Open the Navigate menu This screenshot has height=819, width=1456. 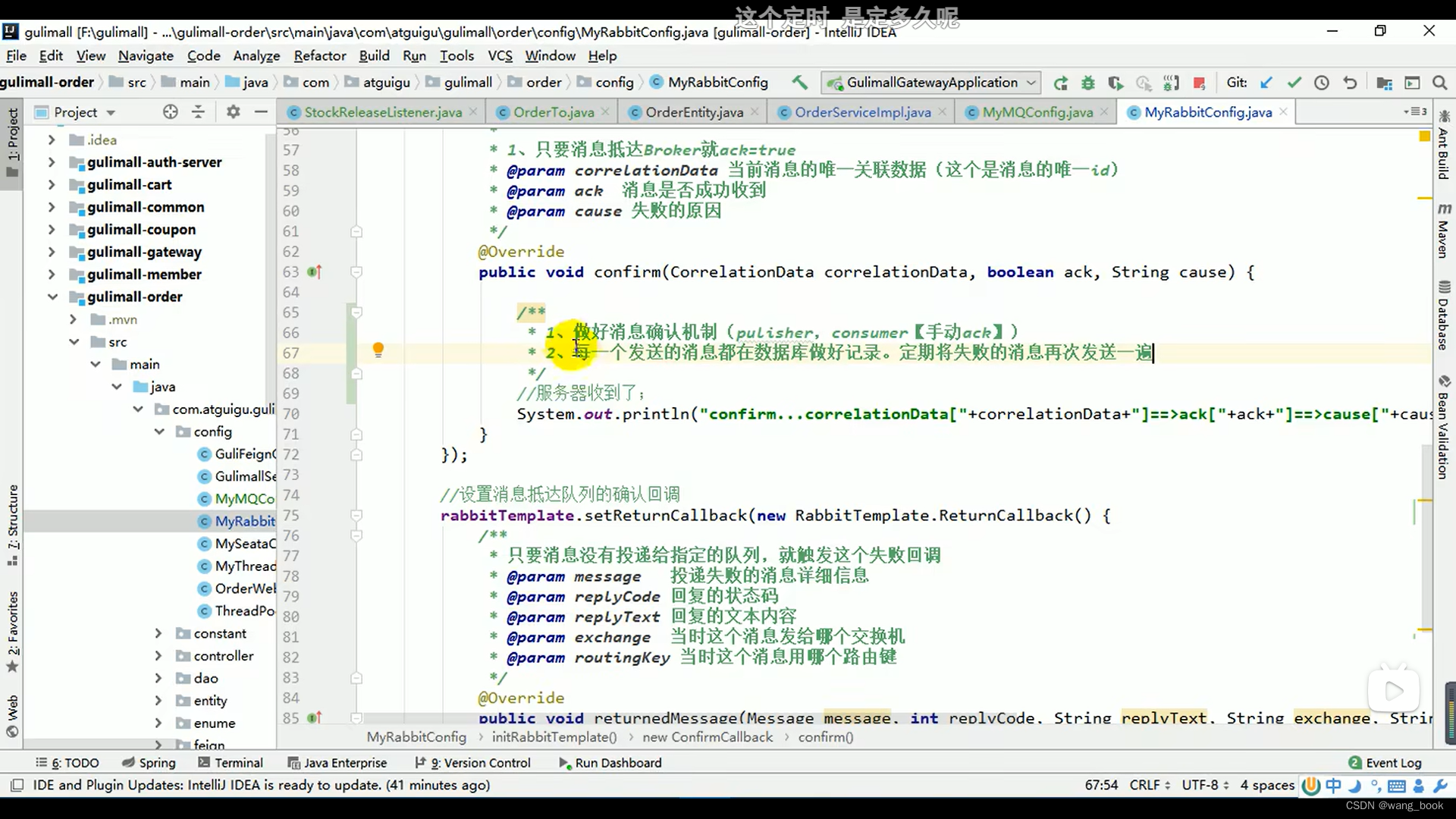click(146, 55)
